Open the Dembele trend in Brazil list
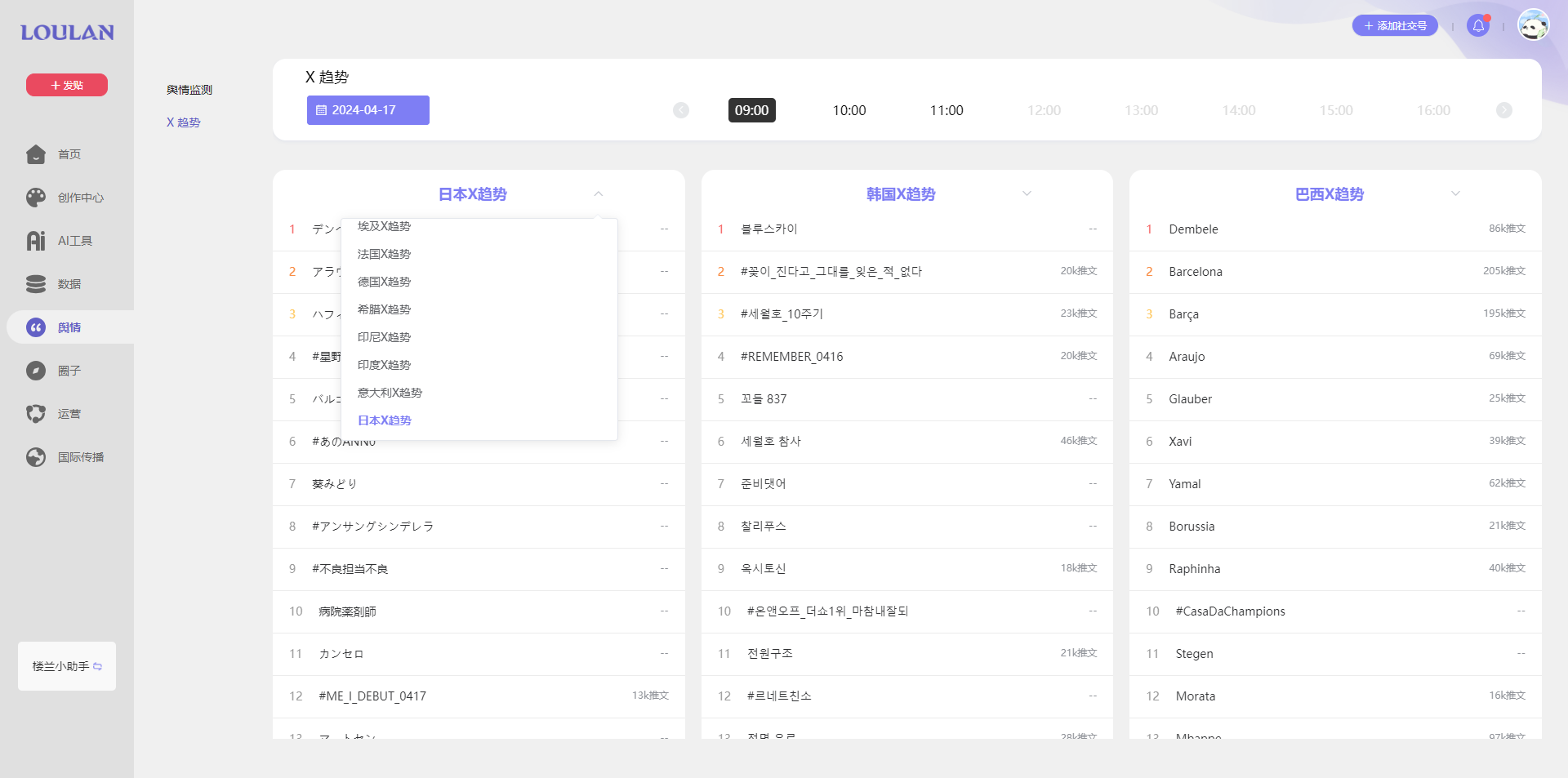The height and width of the screenshot is (778, 1568). pos(1335,229)
